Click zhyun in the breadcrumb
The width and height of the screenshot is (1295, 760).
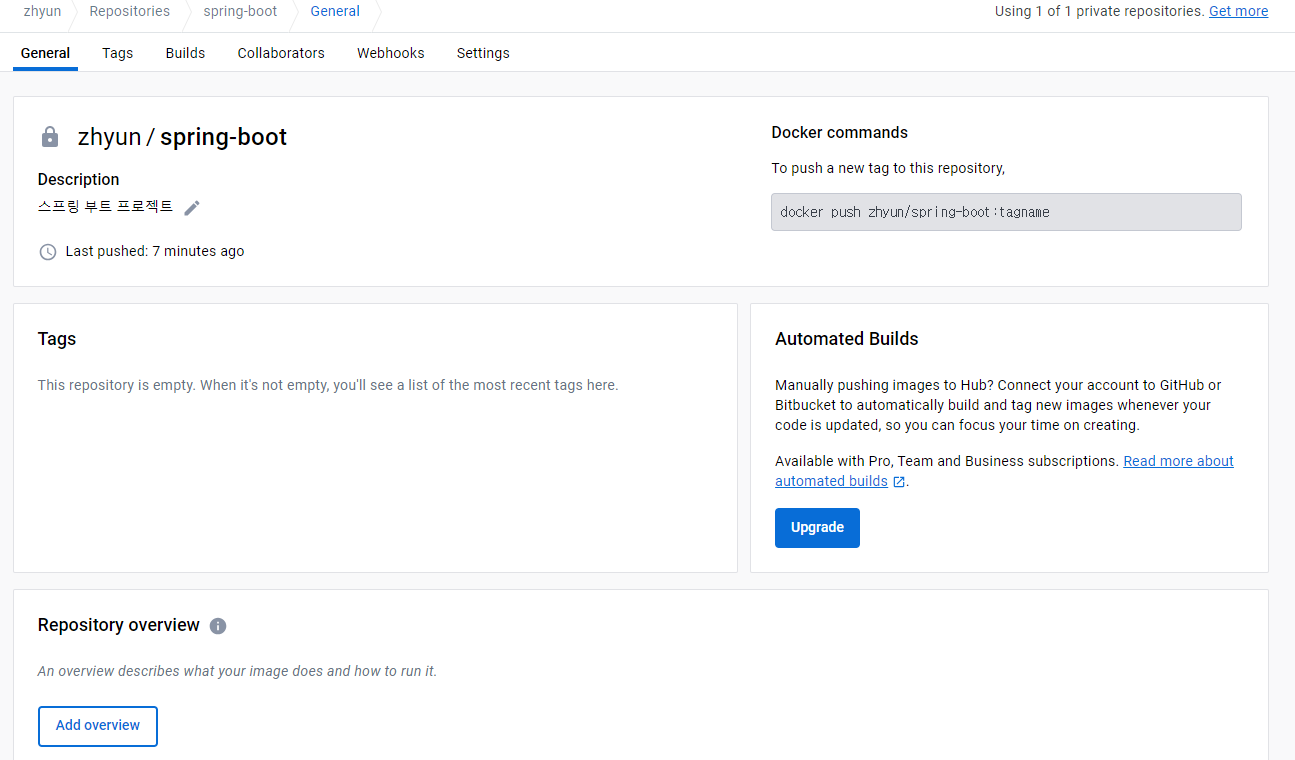point(42,11)
